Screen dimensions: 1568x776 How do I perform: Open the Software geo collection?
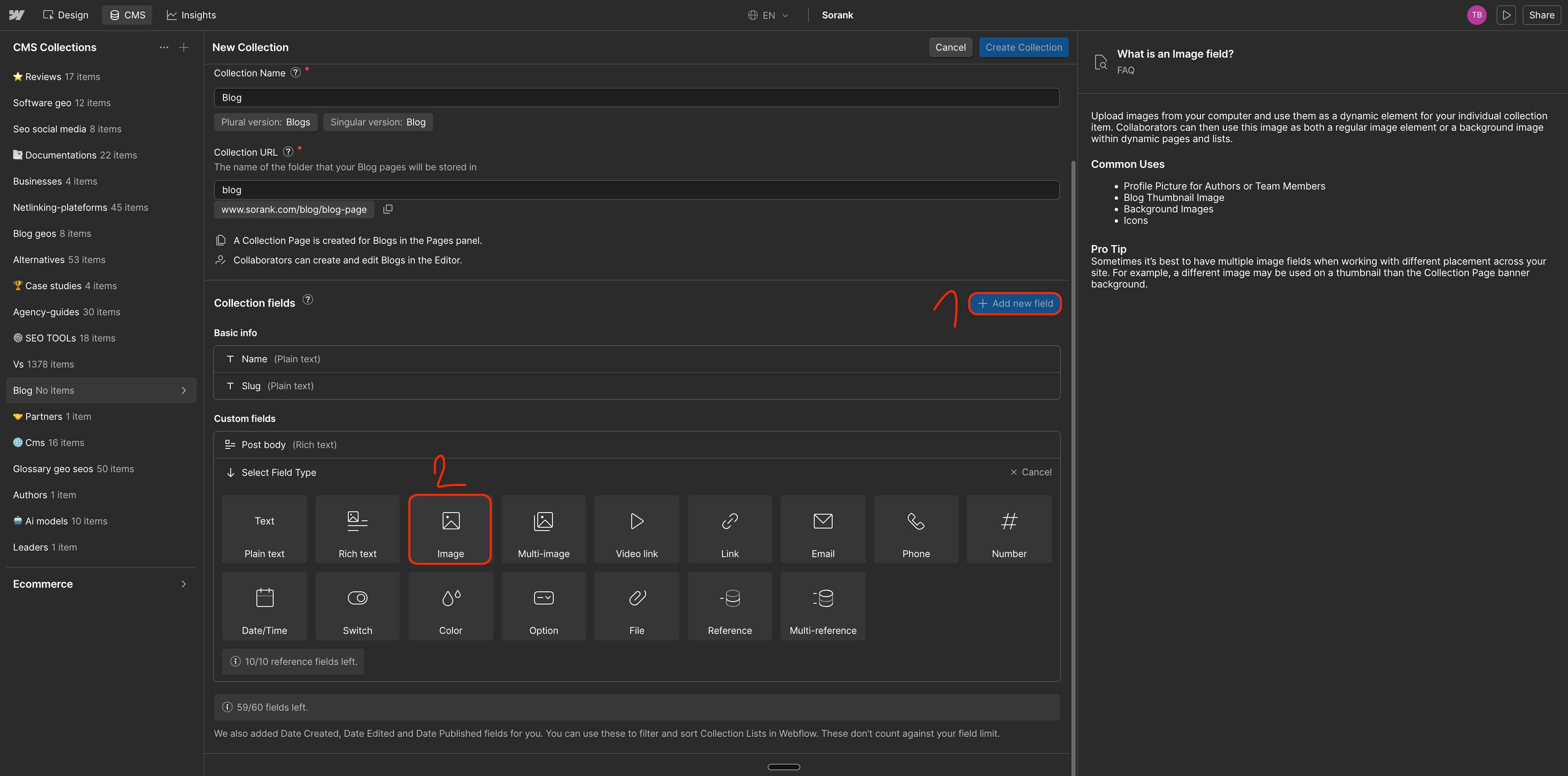point(101,103)
